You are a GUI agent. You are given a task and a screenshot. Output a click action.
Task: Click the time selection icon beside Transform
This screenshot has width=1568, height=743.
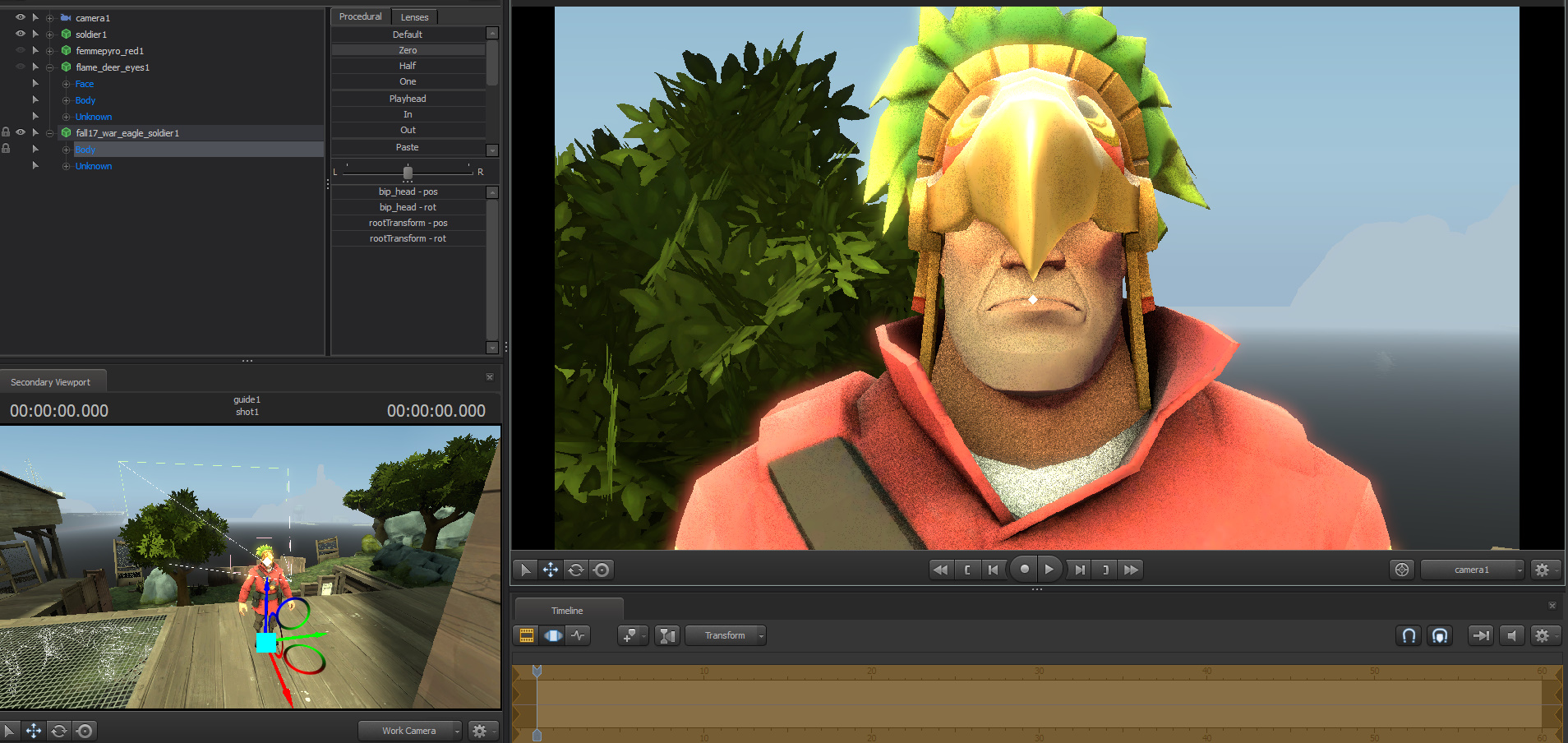(667, 635)
